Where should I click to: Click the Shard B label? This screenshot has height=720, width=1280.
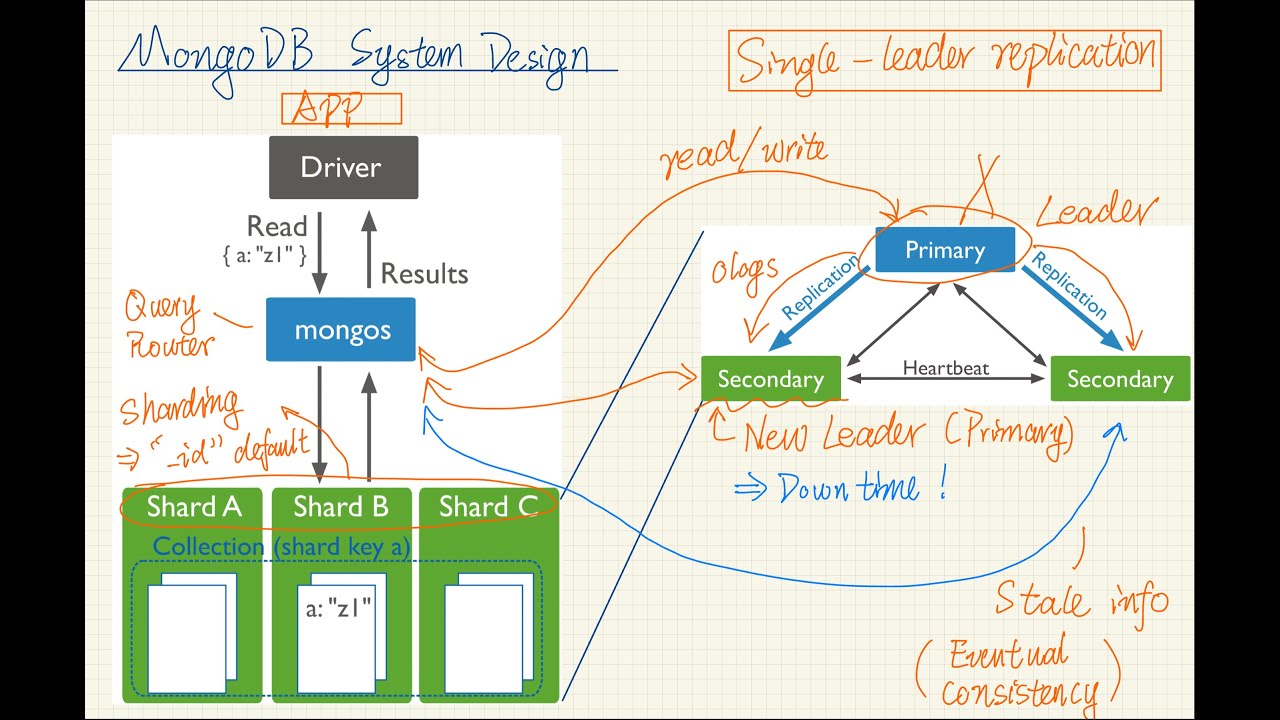pyautogui.click(x=340, y=507)
